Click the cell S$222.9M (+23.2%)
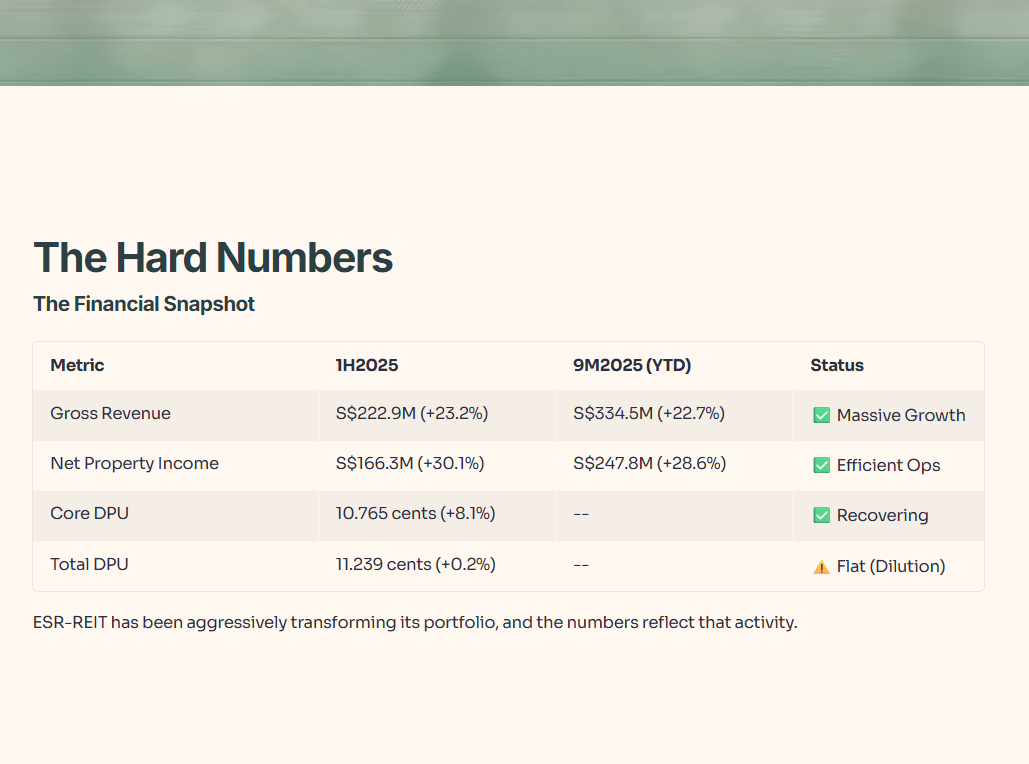 [412, 414]
